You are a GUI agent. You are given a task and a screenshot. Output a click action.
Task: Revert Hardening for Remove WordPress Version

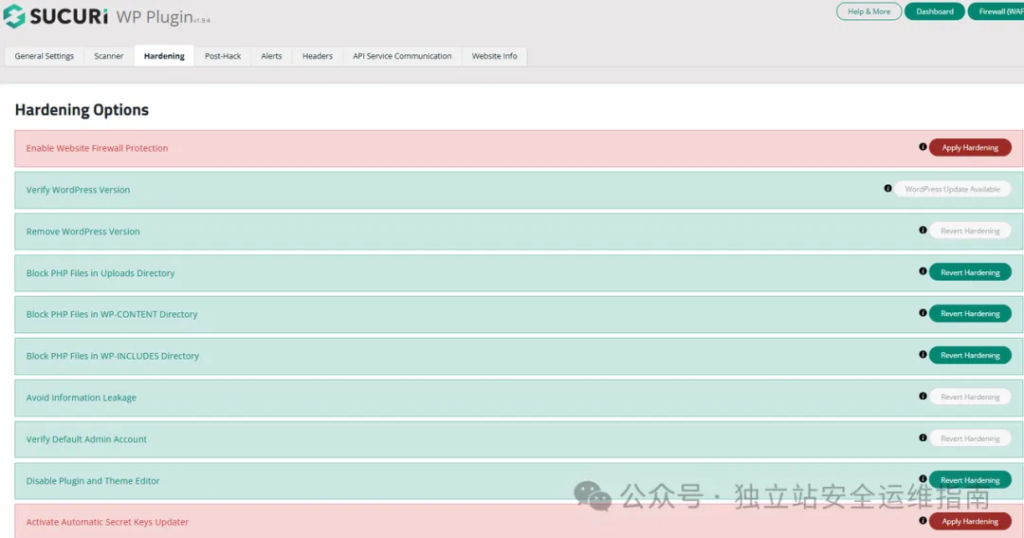(970, 230)
